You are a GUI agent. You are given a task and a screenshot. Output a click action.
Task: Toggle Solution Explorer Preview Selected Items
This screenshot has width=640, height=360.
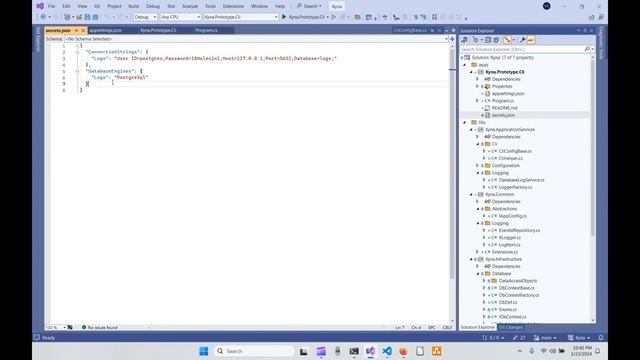pyautogui.click(x=531, y=40)
